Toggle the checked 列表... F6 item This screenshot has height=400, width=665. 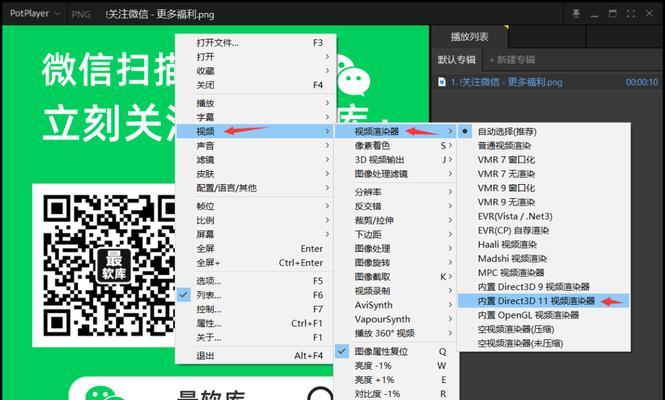[256, 295]
